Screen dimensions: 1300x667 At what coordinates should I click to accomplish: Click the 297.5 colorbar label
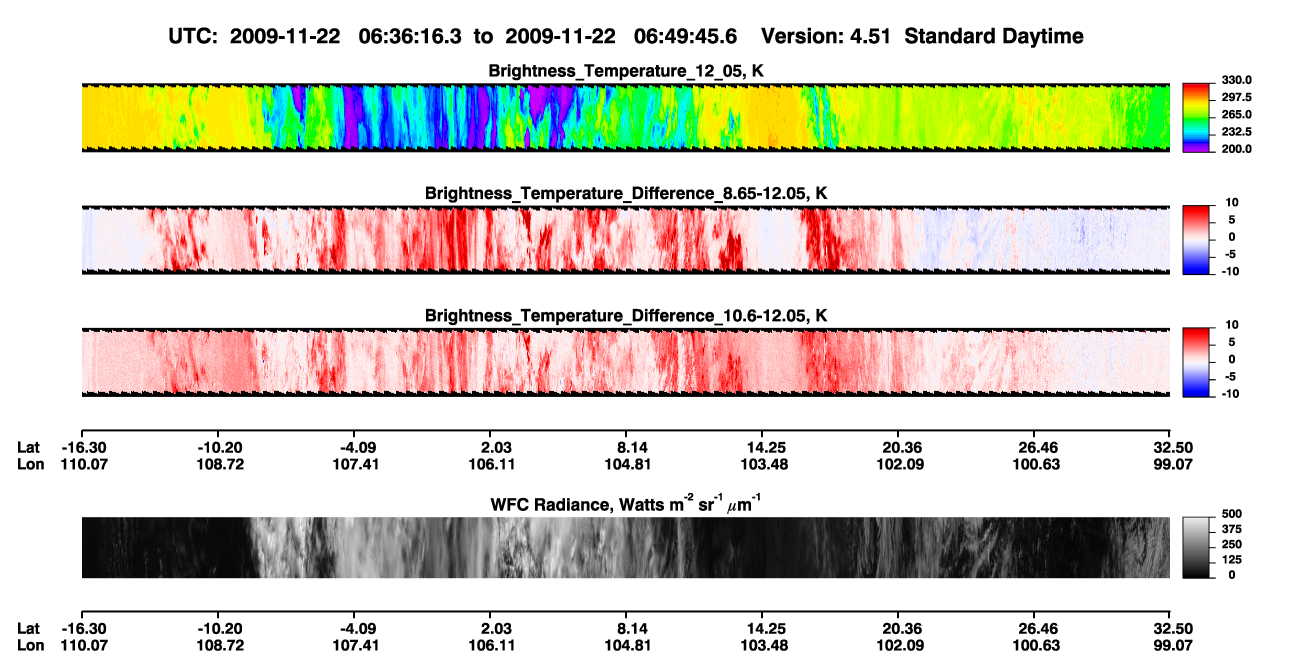pos(1236,98)
